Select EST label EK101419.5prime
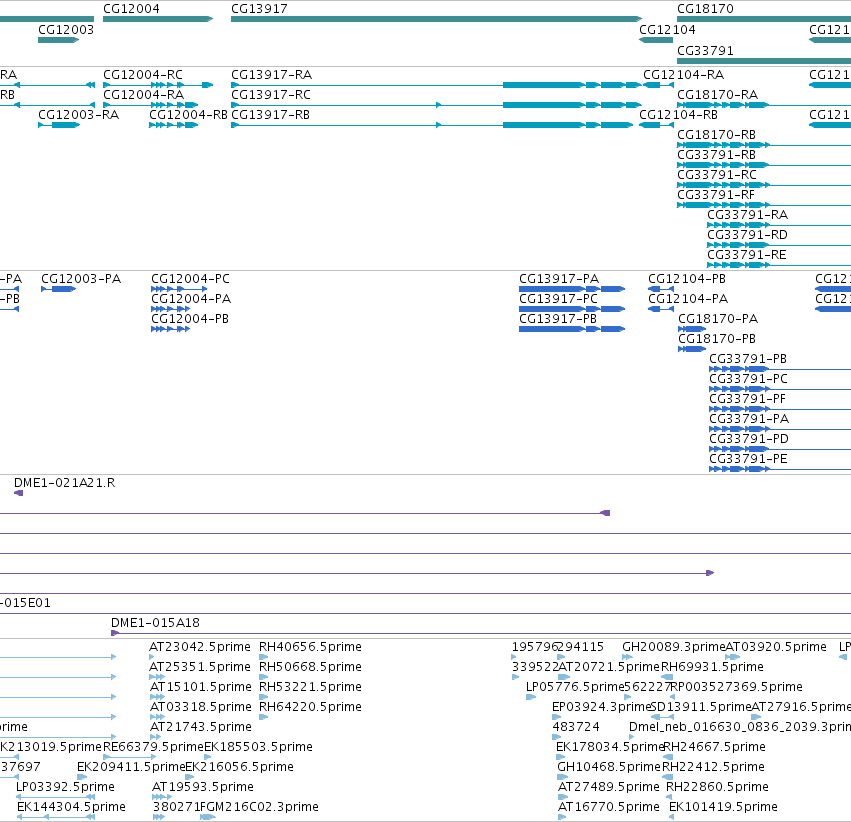 pos(723,808)
